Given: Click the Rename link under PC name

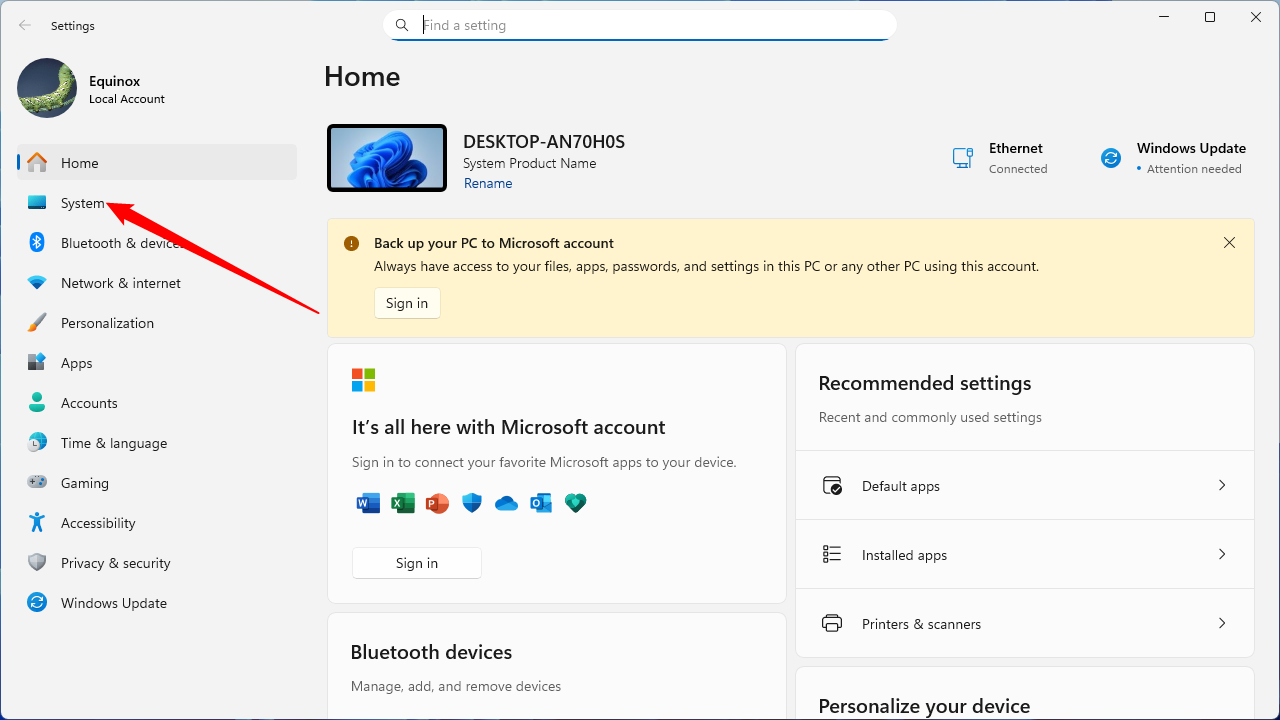Looking at the screenshot, I should [488, 184].
